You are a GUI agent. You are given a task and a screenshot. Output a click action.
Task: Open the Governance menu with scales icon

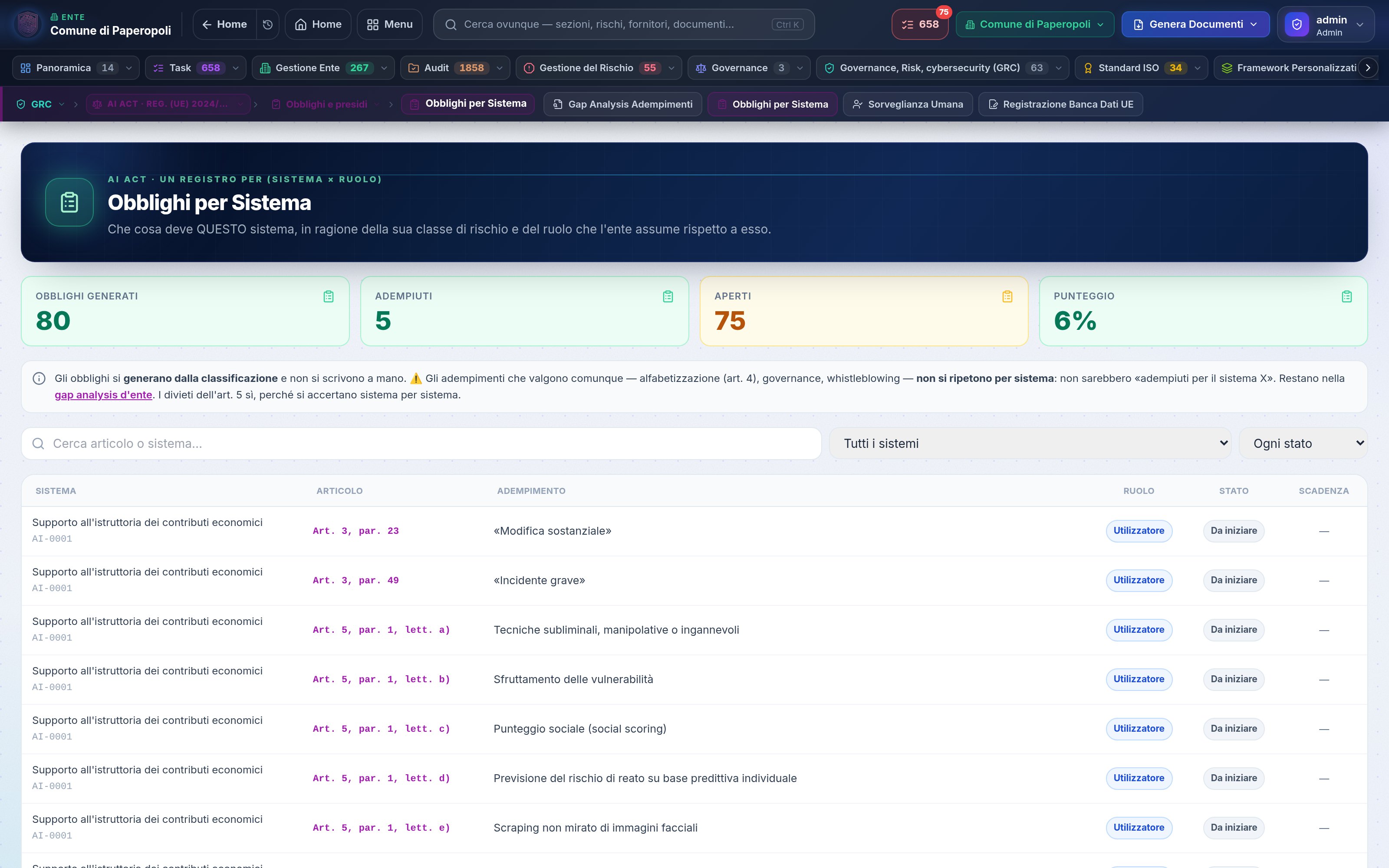[749, 68]
